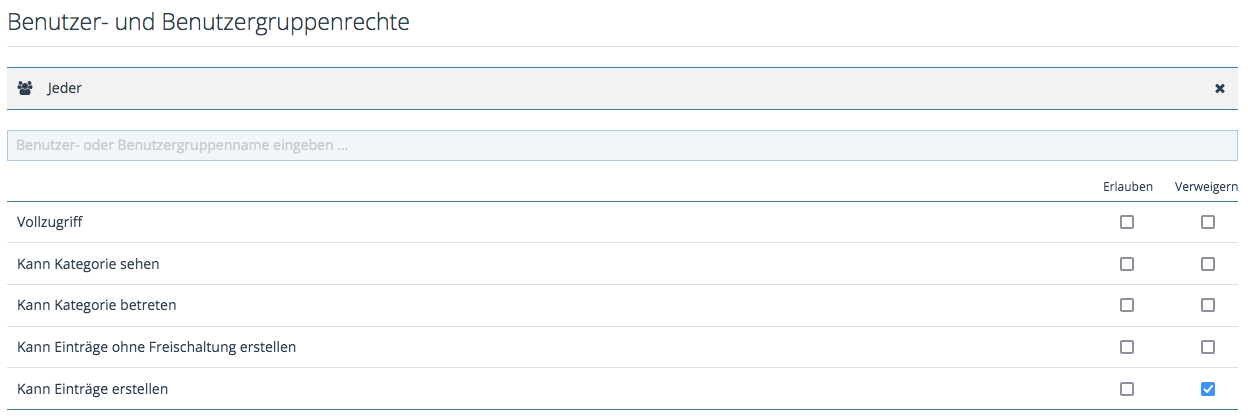Screen dimensions: 1248x418
Task: Uncheck Verweigern for Kann Einträge erstellen
Action: [1208, 388]
